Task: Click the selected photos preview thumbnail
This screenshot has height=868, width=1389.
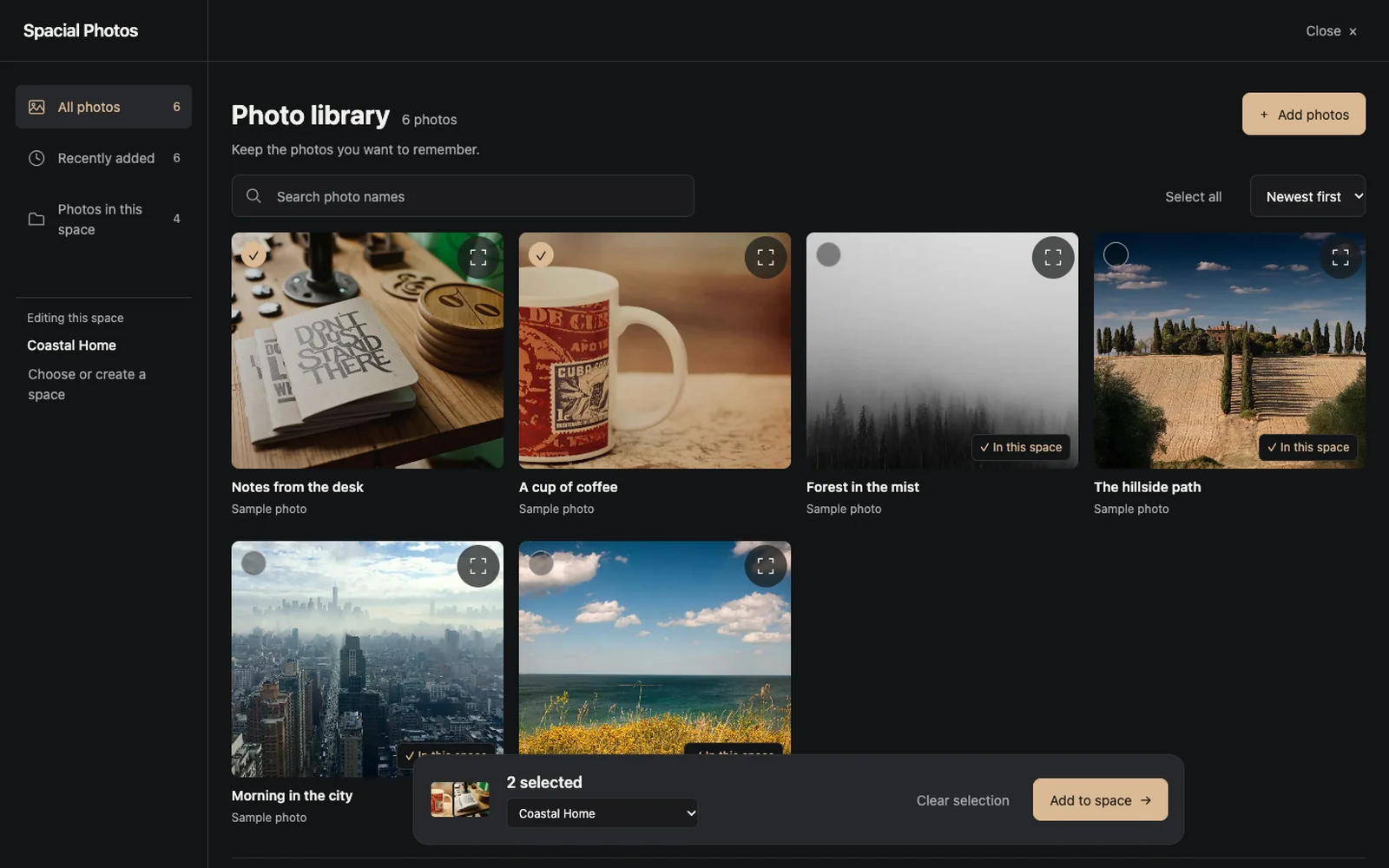Action: pos(460,799)
